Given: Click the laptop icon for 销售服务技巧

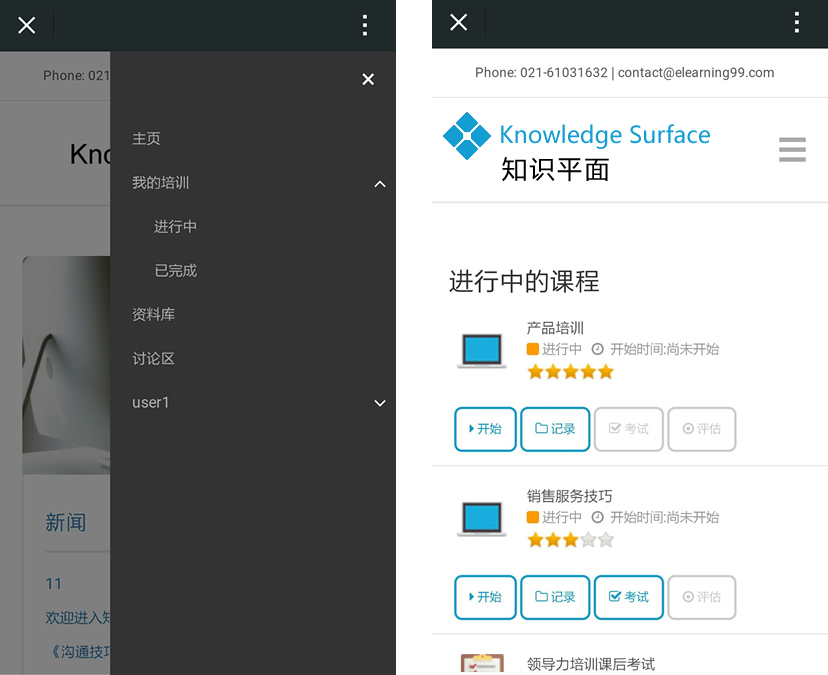Looking at the screenshot, I should [481, 518].
